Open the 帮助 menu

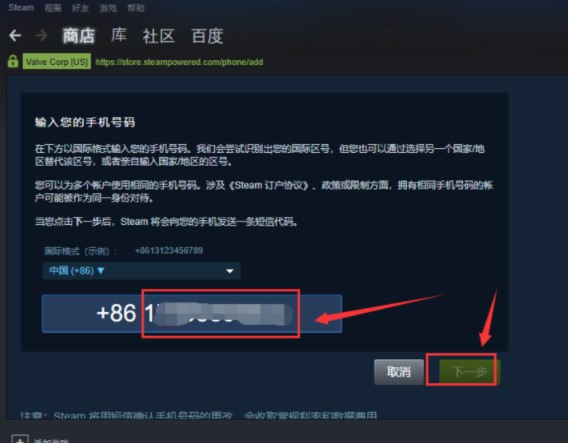pos(136,8)
